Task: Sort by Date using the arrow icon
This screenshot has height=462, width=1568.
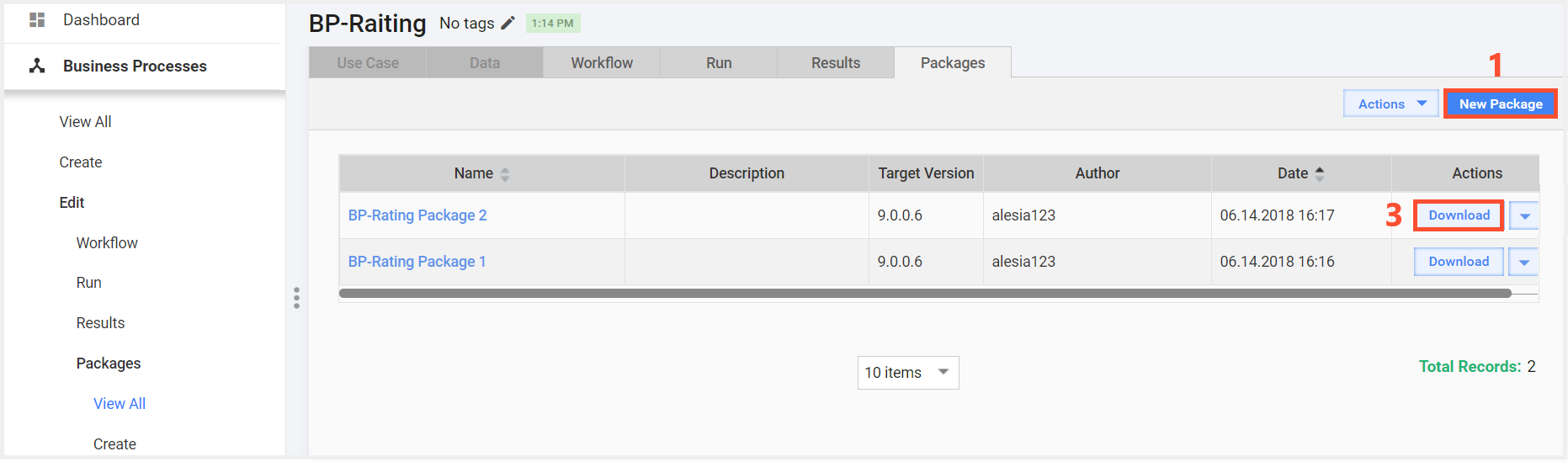Action: (x=1320, y=173)
